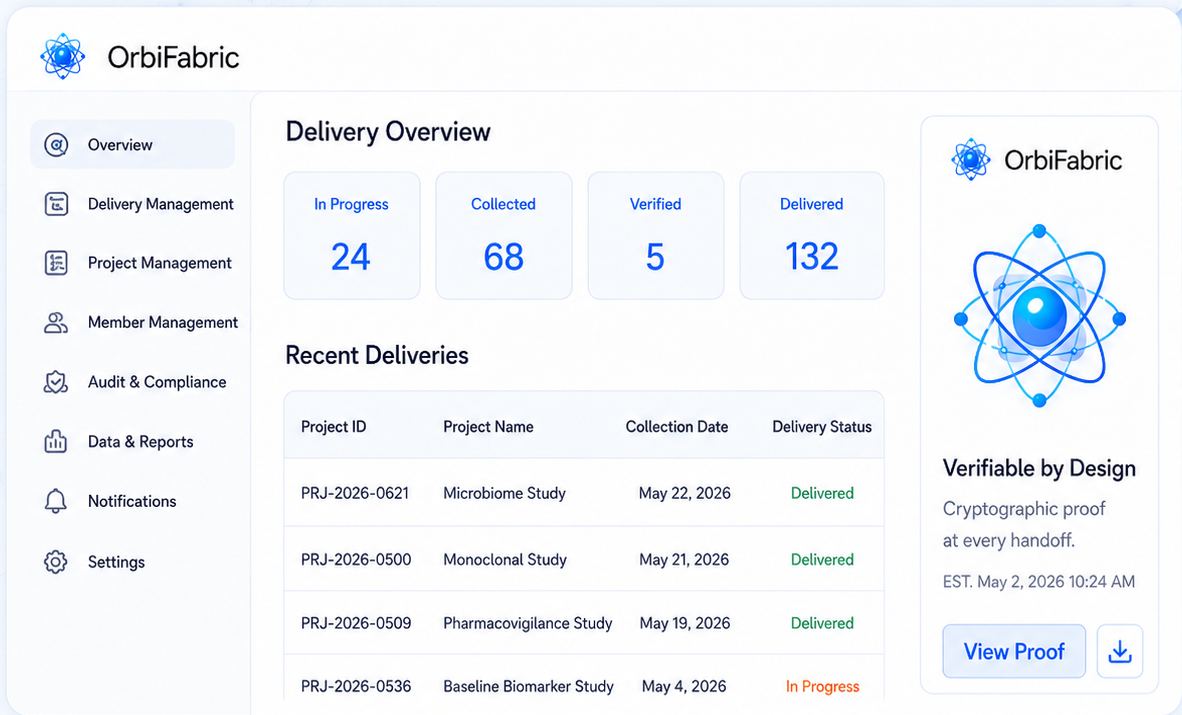The image size is (1182, 715).
Task: Select the In Progress stat card
Action: pos(351,235)
